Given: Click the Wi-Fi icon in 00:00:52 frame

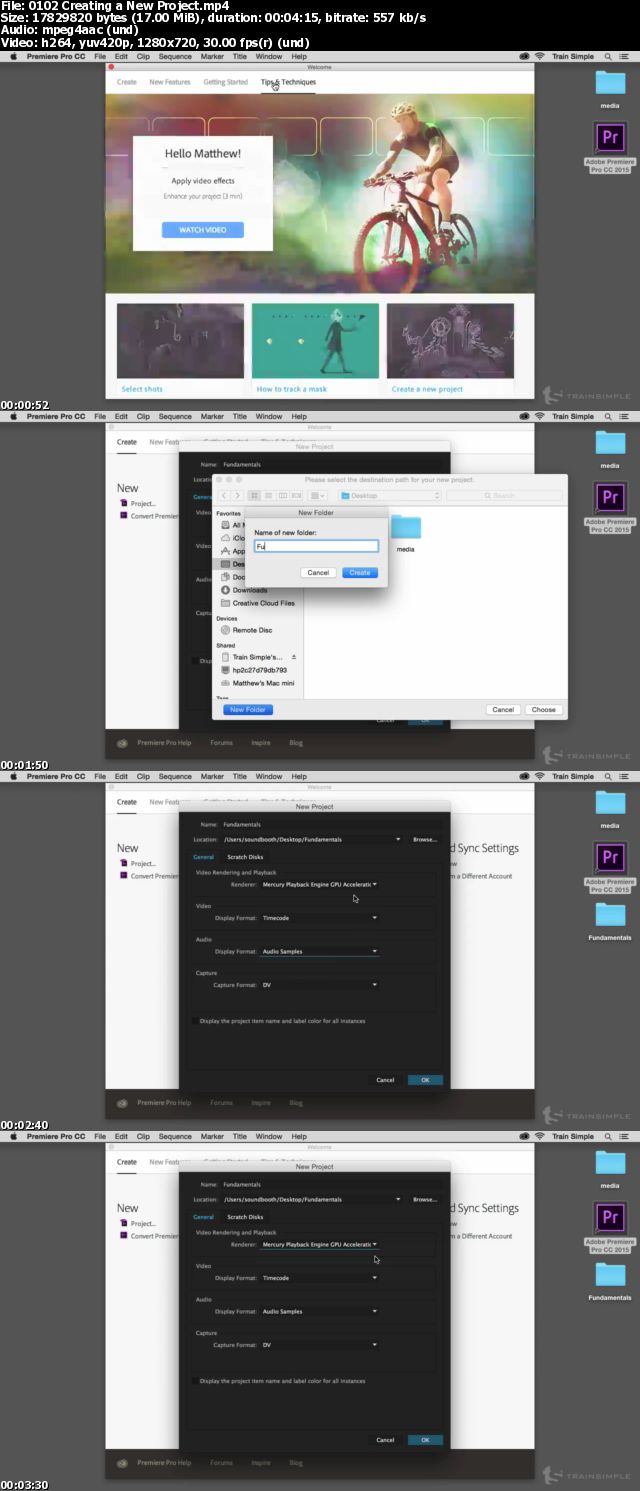Looking at the screenshot, I should pos(540,56).
